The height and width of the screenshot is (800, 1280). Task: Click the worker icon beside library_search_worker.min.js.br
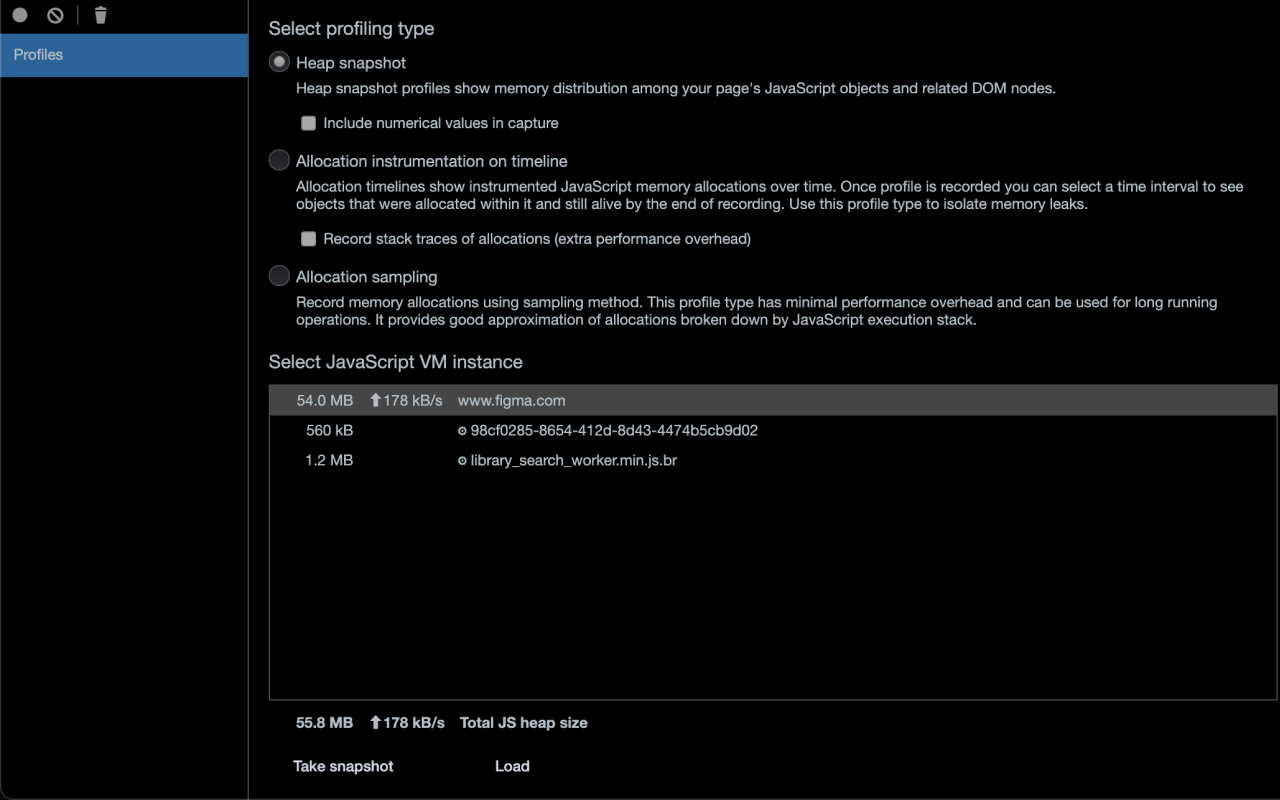(461, 460)
